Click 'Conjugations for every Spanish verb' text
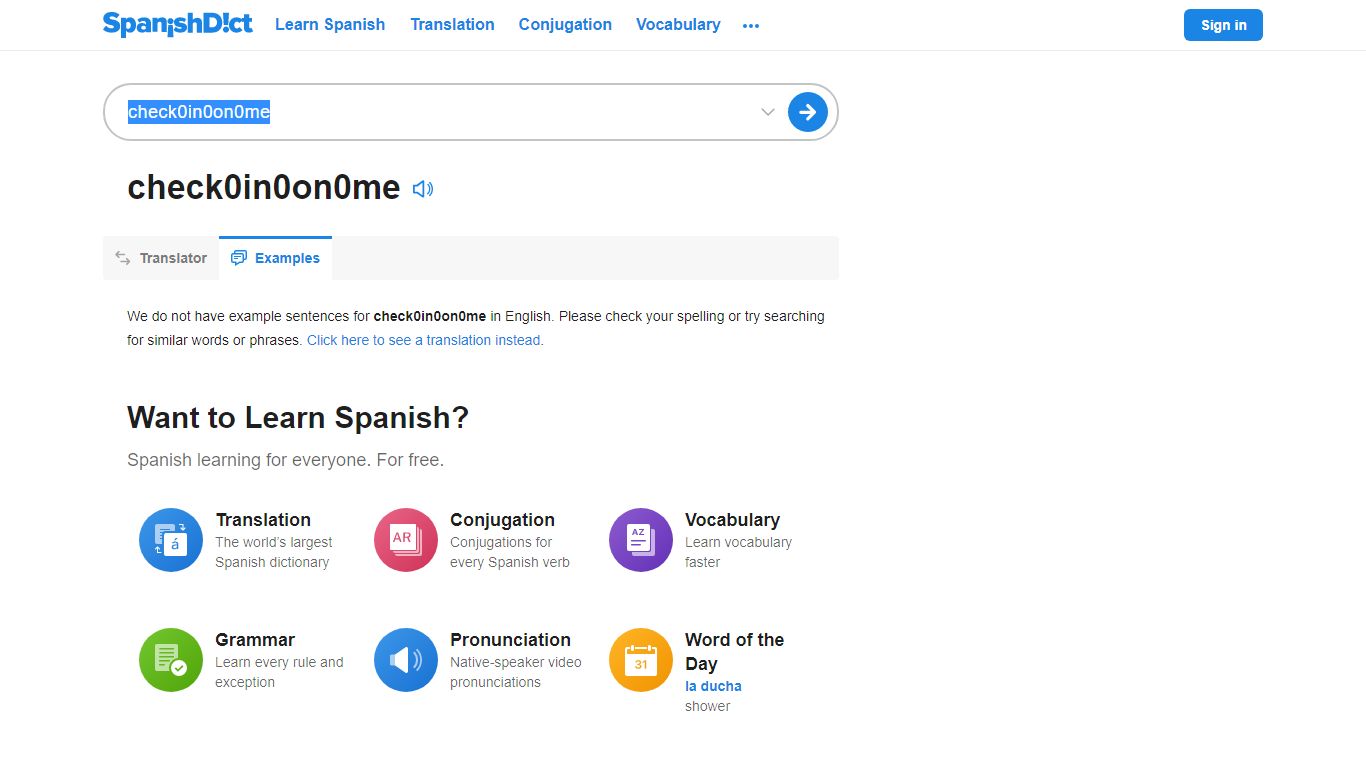The width and height of the screenshot is (1366, 768). (x=510, y=552)
